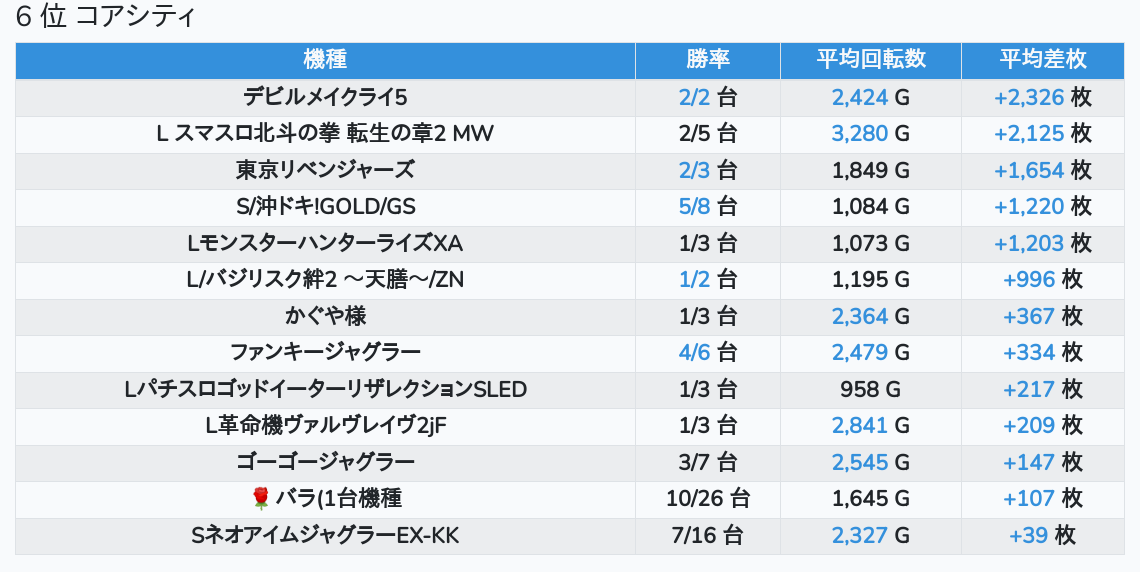Image resolution: width=1140 pixels, height=572 pixels.
Task: Select the L スマスロ北斗の拳 転生の章2 MW row name
Action: 325,134
